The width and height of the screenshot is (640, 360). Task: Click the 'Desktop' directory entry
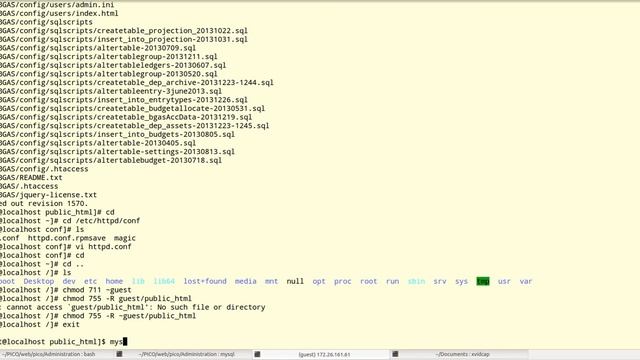39,281
